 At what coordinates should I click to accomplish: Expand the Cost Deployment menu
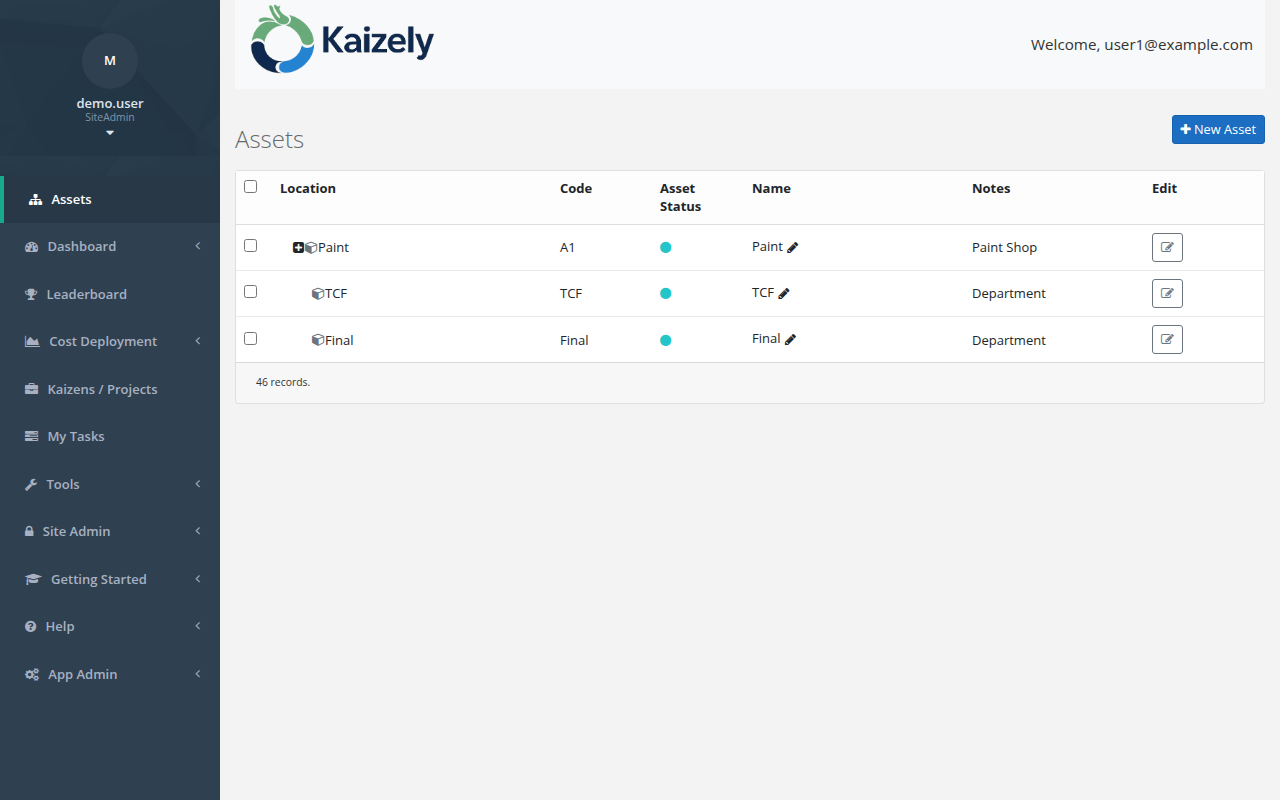(102, 341)
